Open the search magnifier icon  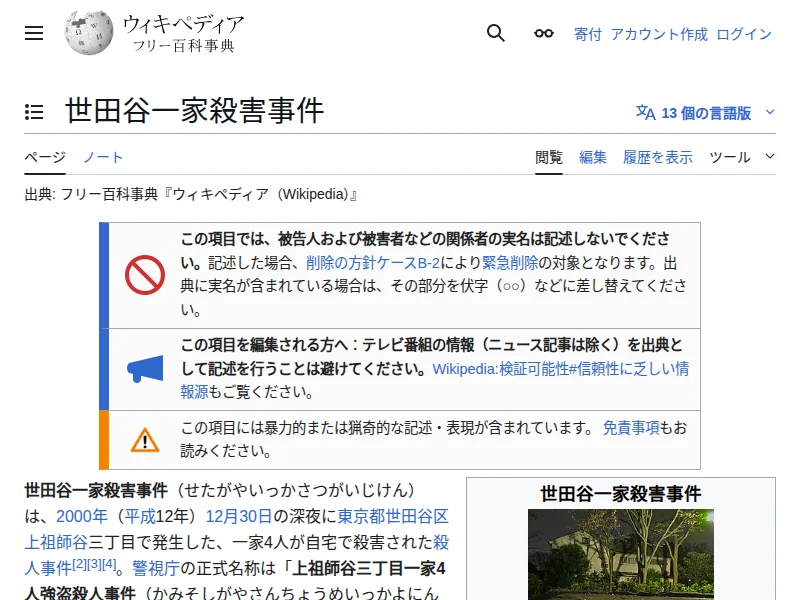tap(496, 33)
